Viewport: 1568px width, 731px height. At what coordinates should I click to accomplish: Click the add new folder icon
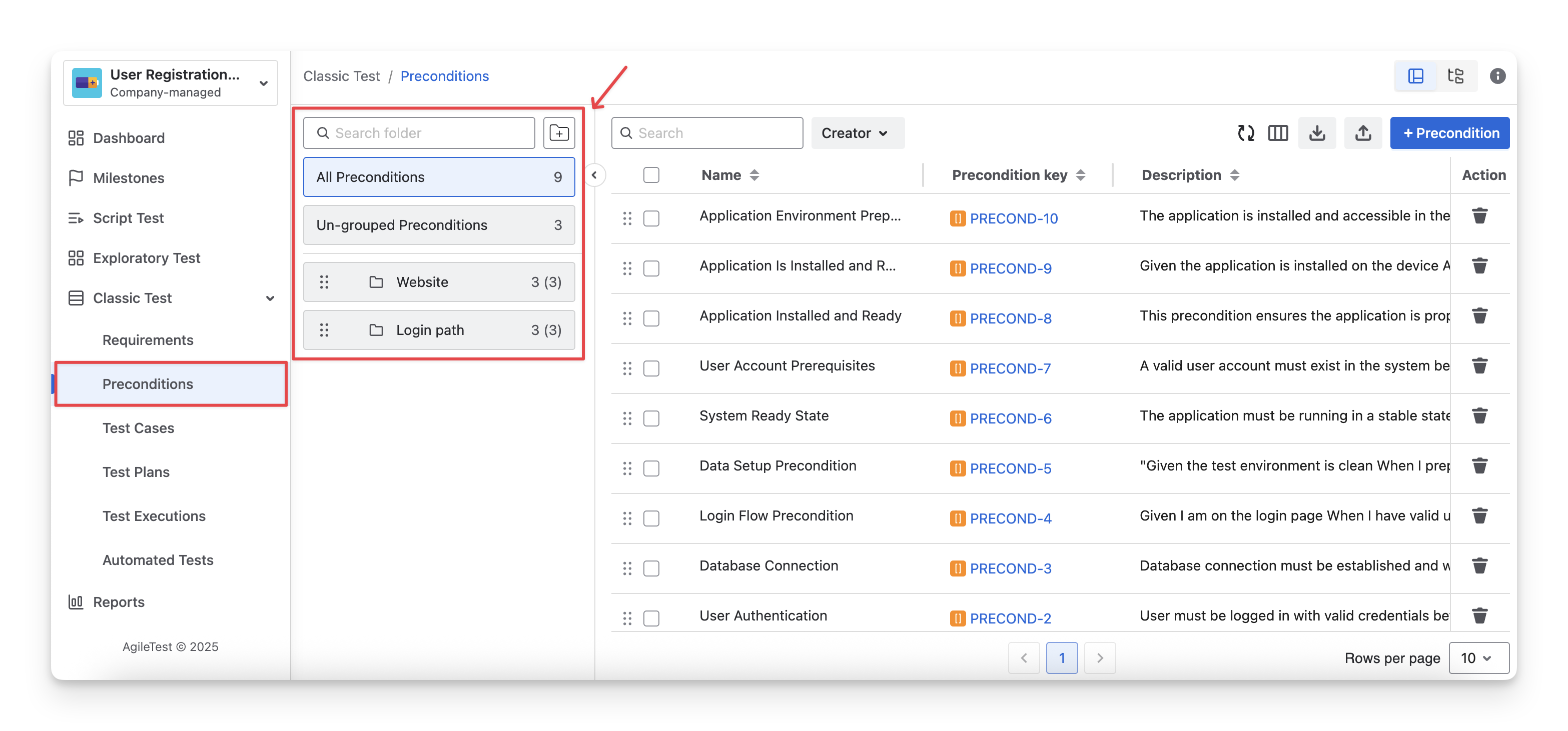click(558, 132)
